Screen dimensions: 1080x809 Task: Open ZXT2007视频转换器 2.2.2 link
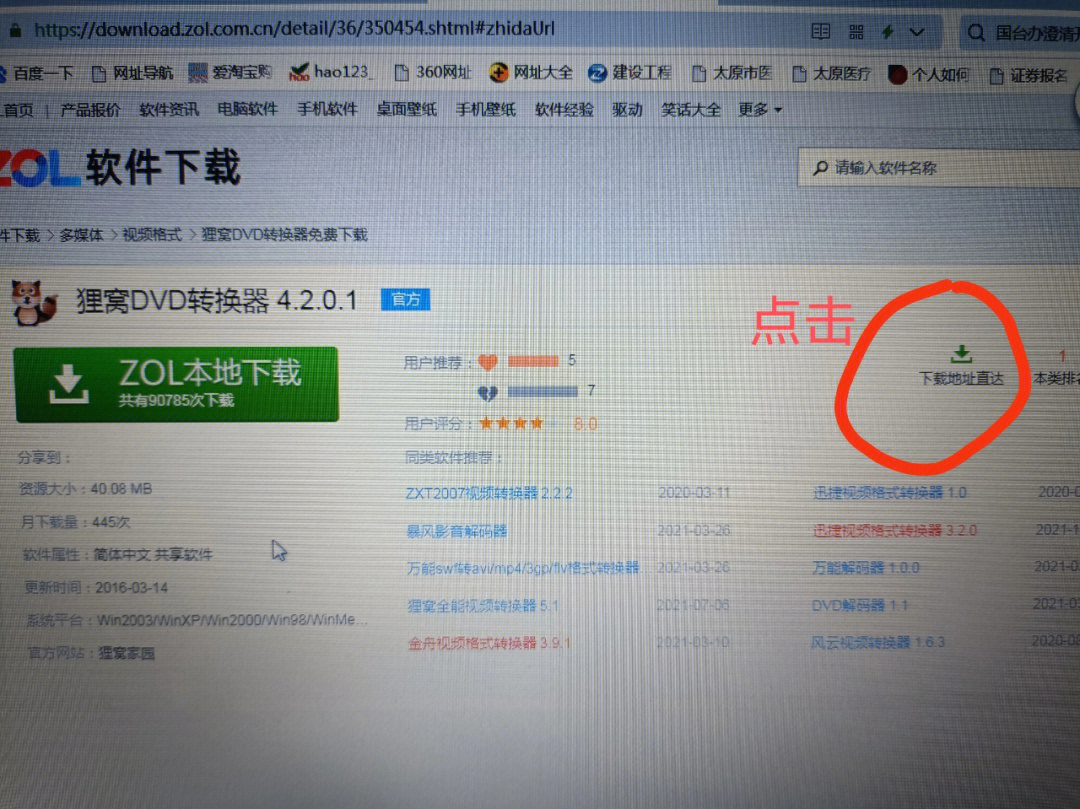(x=489, y=493)
